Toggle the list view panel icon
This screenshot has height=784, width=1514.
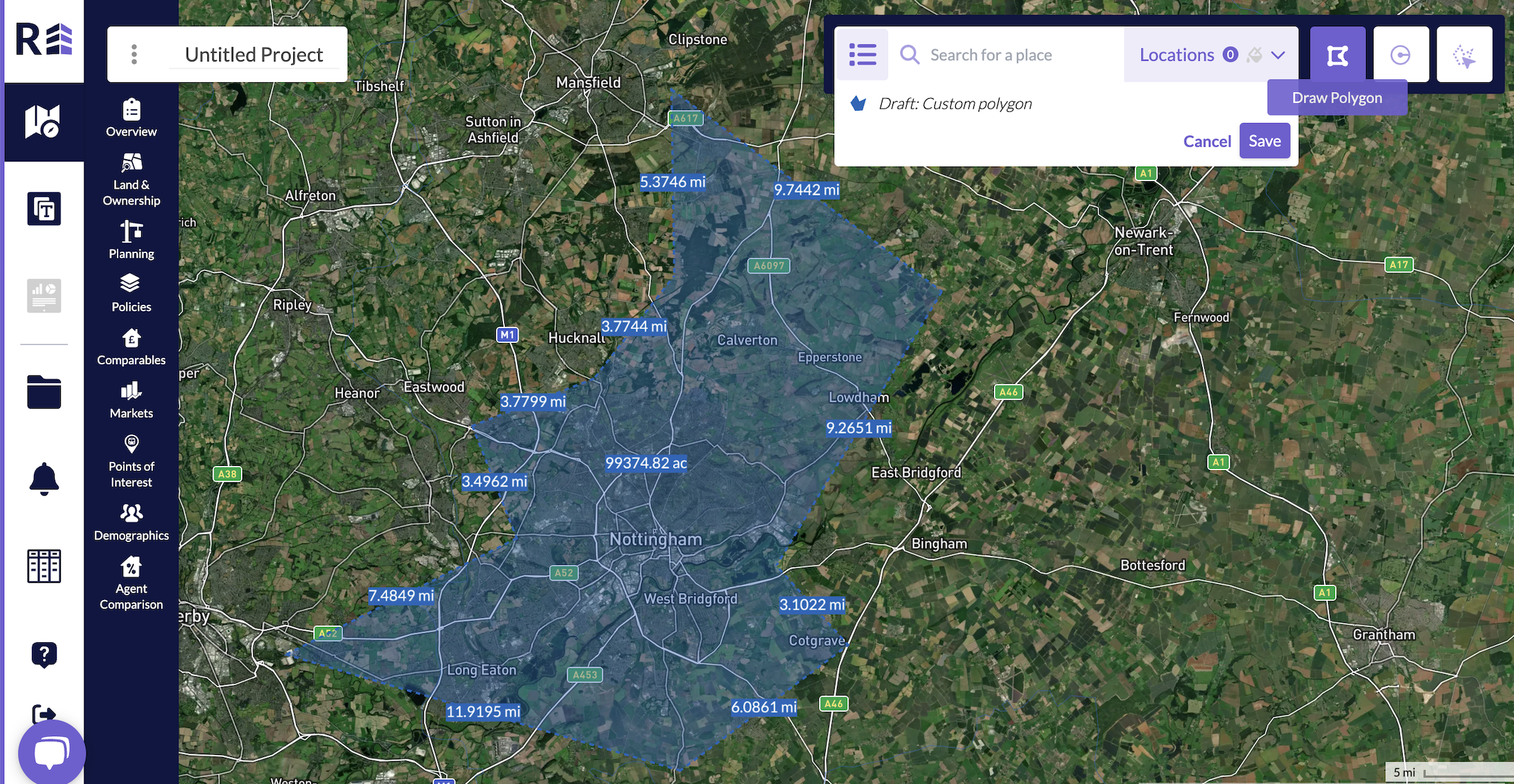862,55
